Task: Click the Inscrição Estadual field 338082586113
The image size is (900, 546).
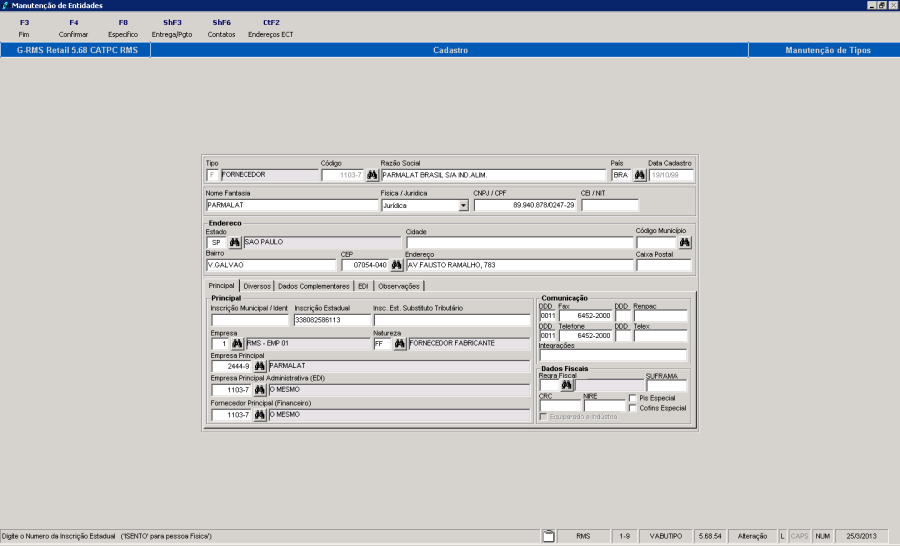Action: coord(332,320)
